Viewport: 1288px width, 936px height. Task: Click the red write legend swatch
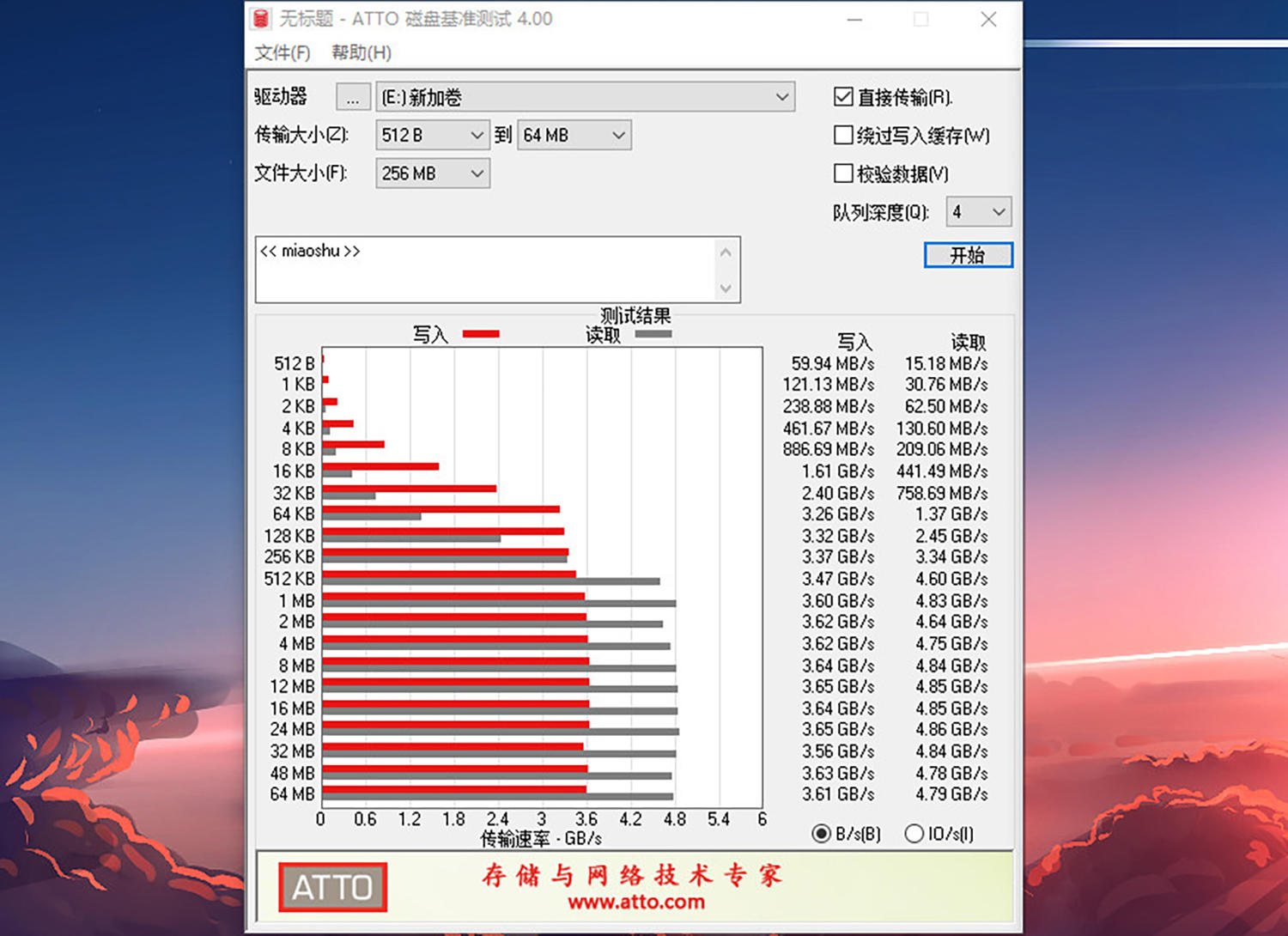click(481, 334)
